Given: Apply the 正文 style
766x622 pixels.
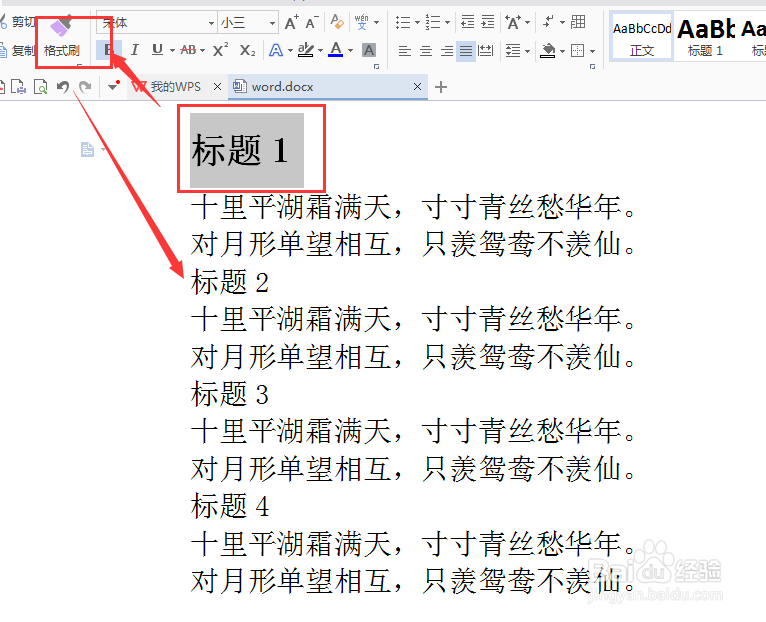Looking at the screenshot, I should 642,37.
